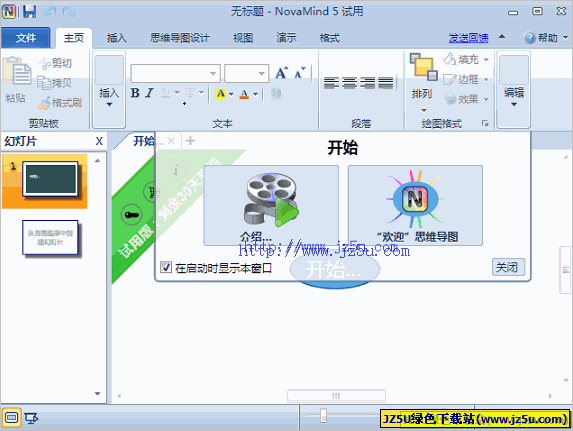The height and width of the screenshot is (431, 573).
Task: Align paragraph text left
Action: tap(331, 83)
